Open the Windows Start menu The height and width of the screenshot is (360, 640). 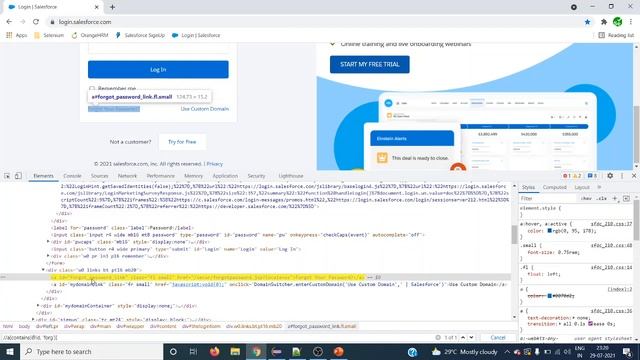point(10,351)
